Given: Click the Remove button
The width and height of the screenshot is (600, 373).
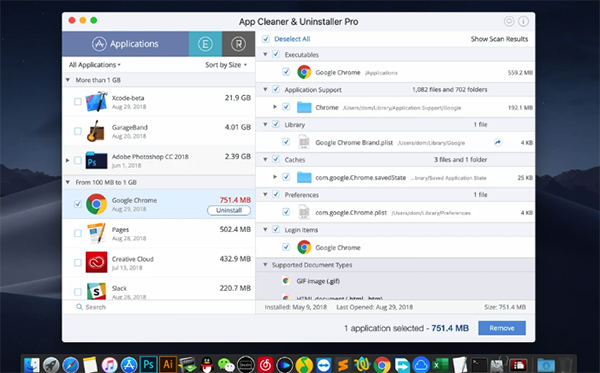Looking at the screenshot, I should click(x=502, y=328).
